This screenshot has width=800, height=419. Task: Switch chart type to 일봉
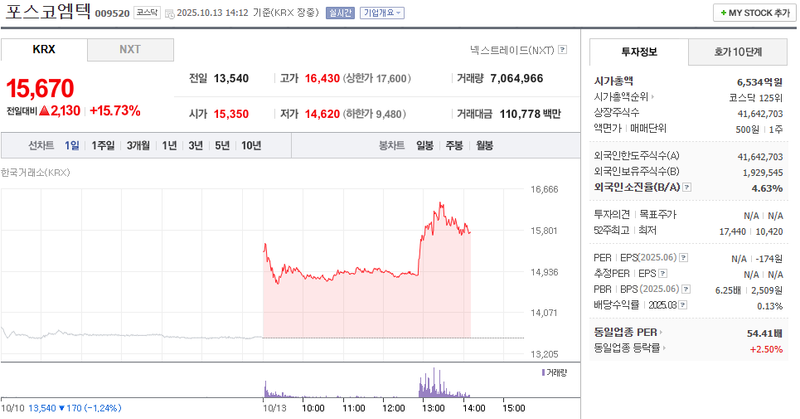pos(425,145)
